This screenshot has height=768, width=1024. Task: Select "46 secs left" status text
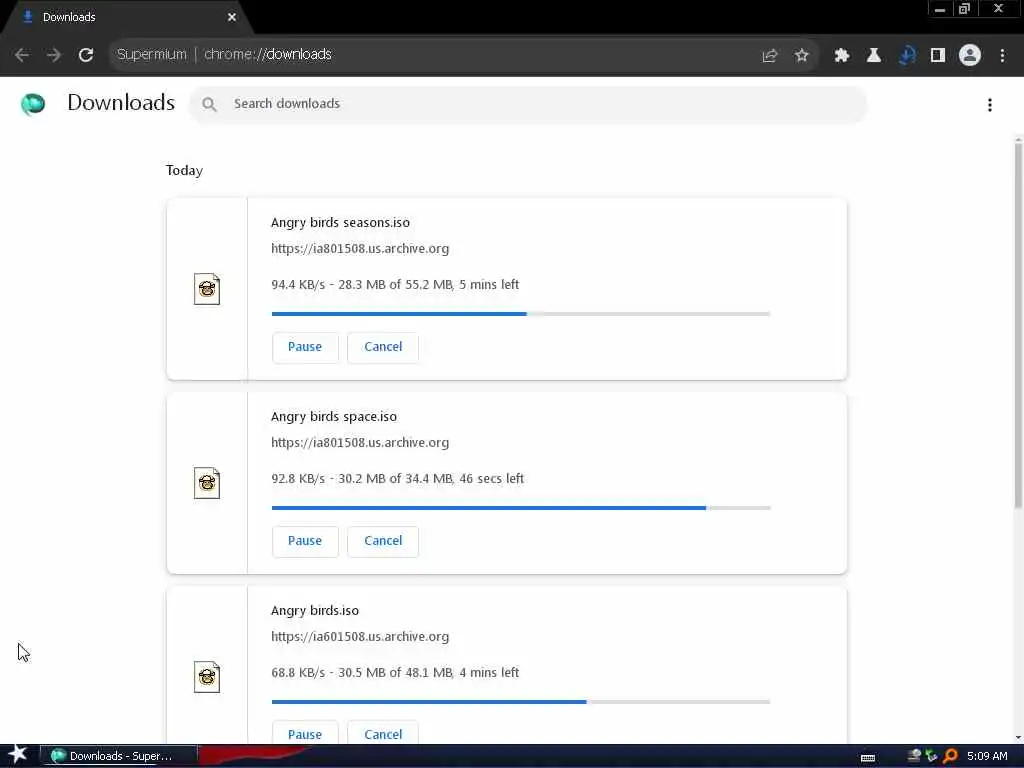point(491,479)
